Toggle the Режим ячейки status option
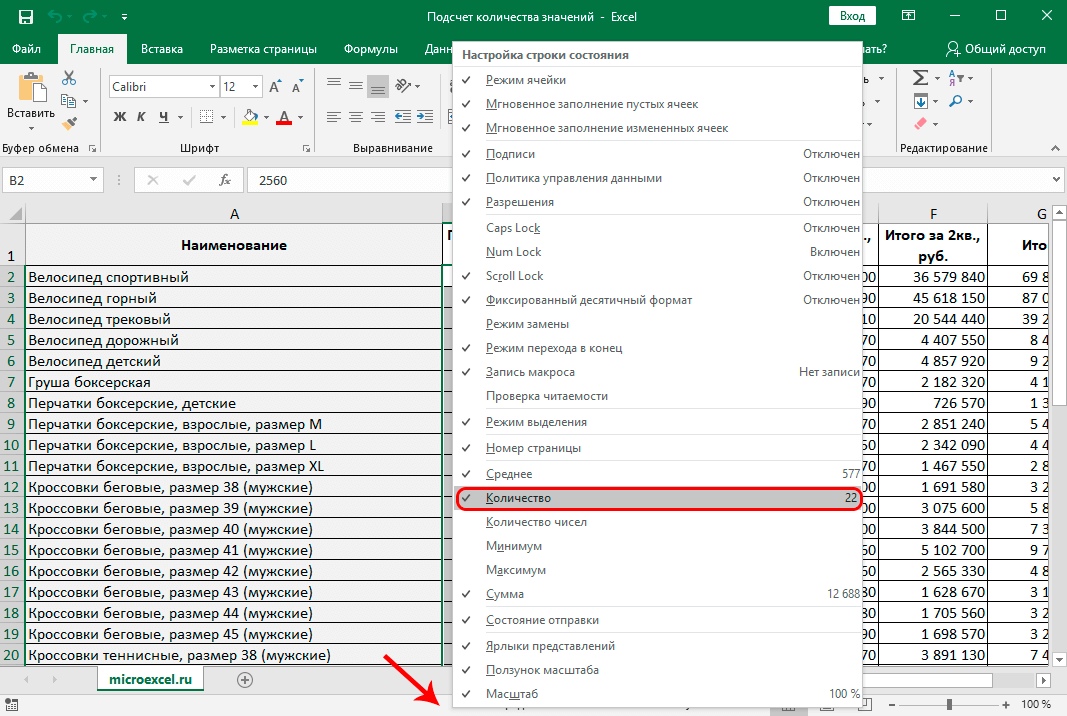The image size is (1067, 716). [x=657, y=80]
